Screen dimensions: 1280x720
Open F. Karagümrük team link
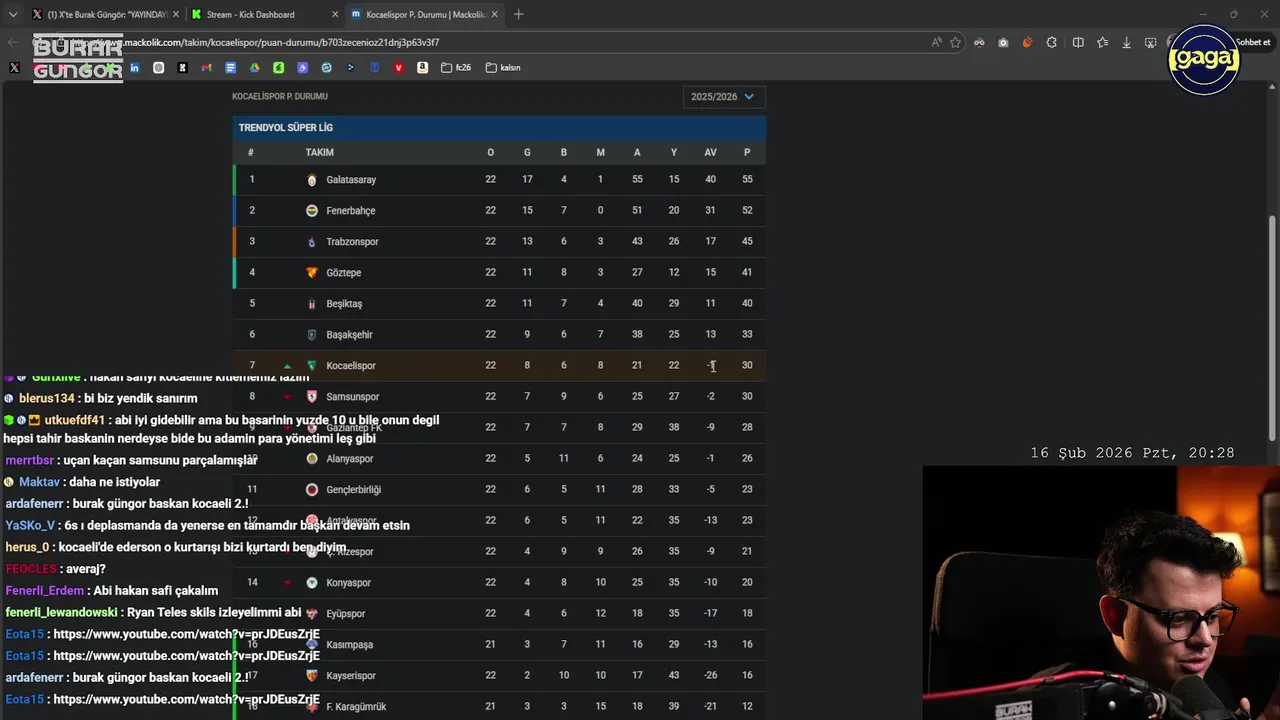[x=356, y=707]
